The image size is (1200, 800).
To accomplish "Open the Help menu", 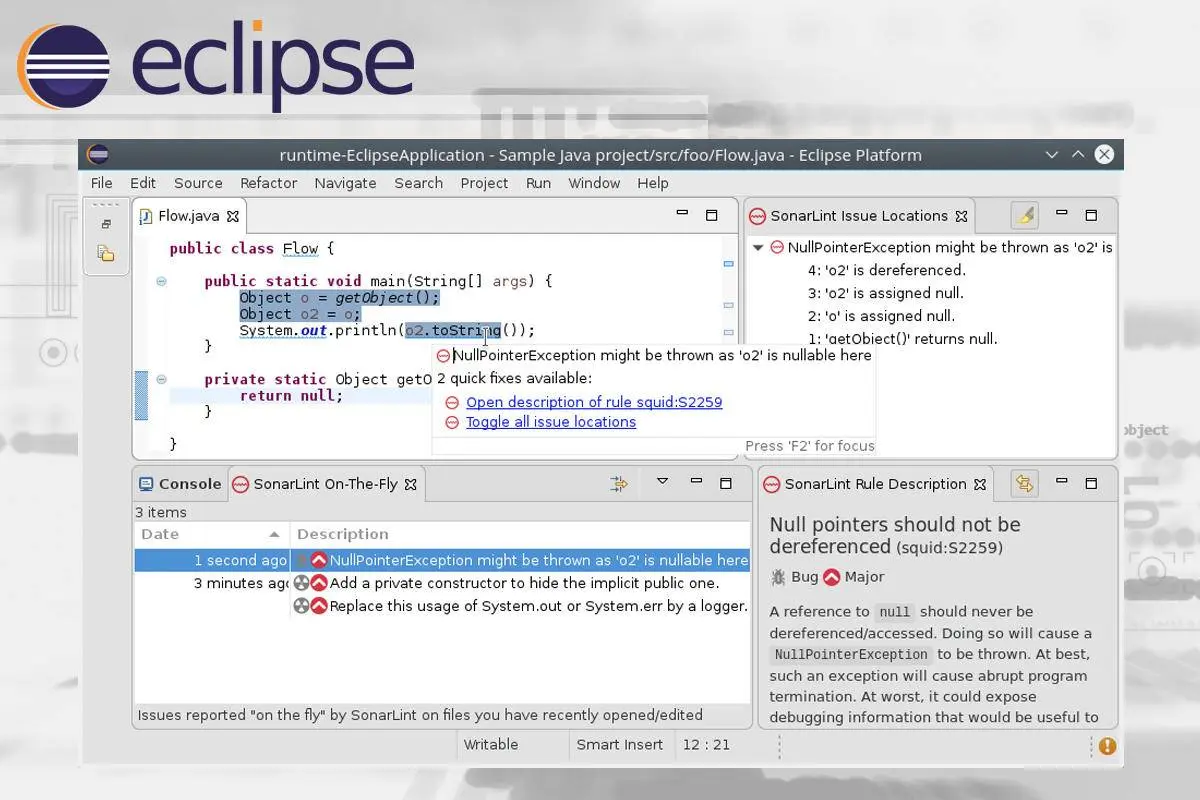I will click(x=653, y=183).
